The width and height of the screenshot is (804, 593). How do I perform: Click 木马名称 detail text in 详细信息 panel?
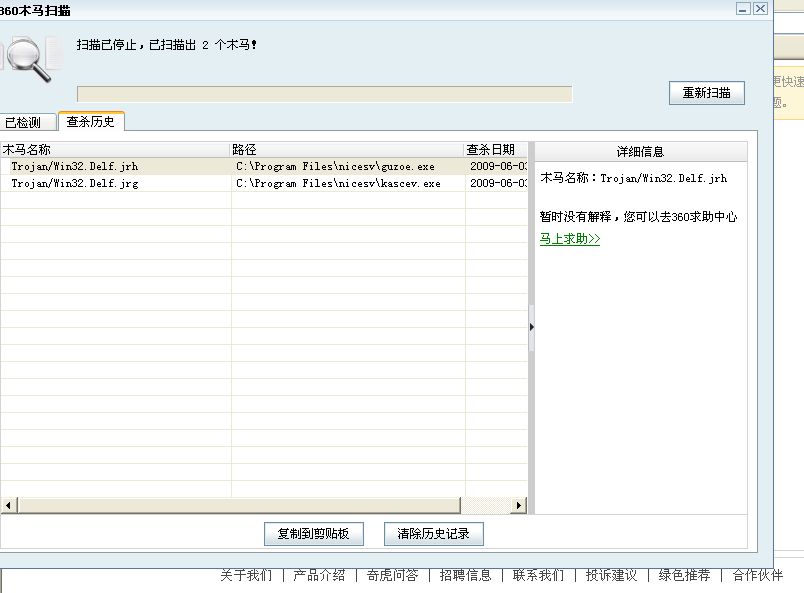634,178
